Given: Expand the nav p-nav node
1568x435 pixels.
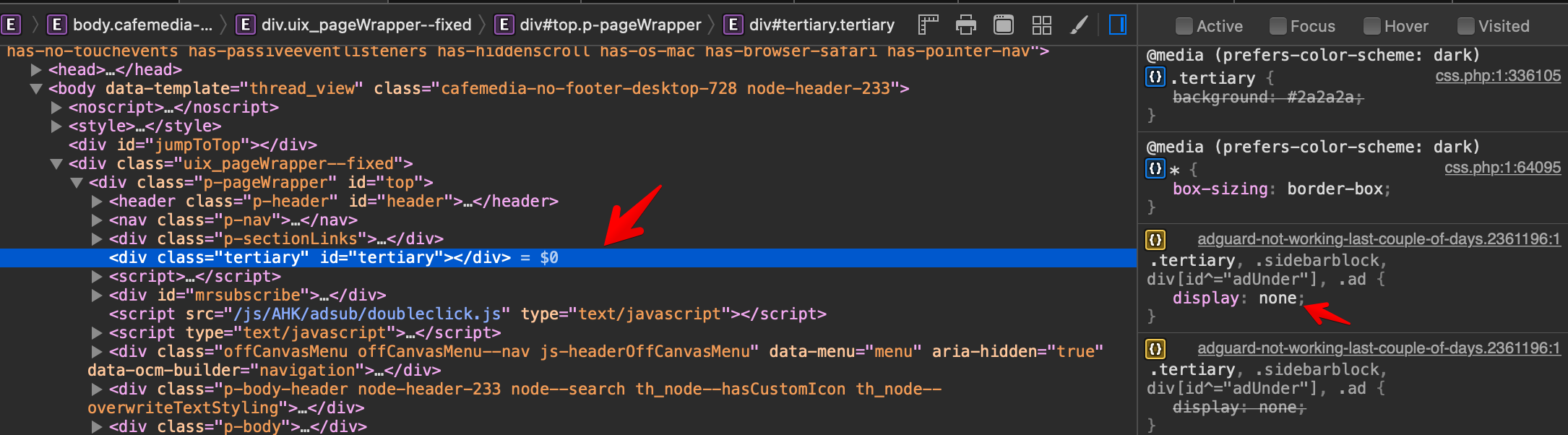Looking at the screenshot, I should coord(97,220).
